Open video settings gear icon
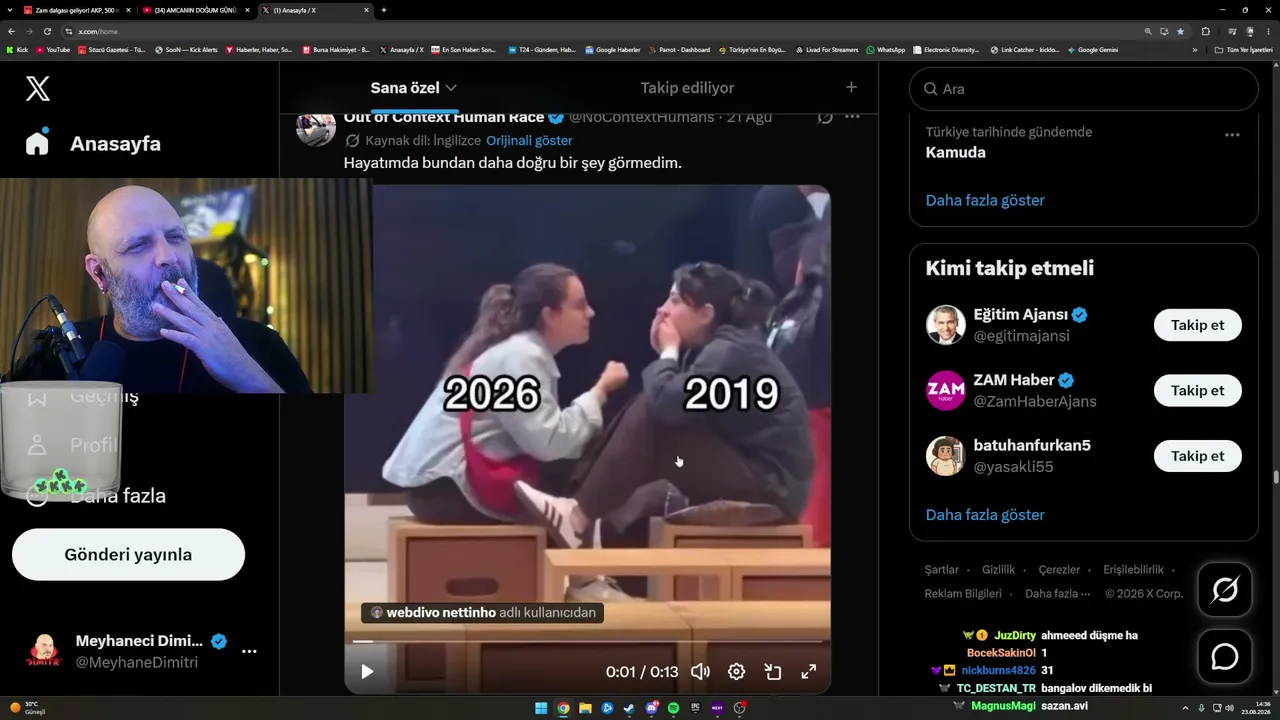This screenshot has width=1280, height=720. click(x=736, y=672)
